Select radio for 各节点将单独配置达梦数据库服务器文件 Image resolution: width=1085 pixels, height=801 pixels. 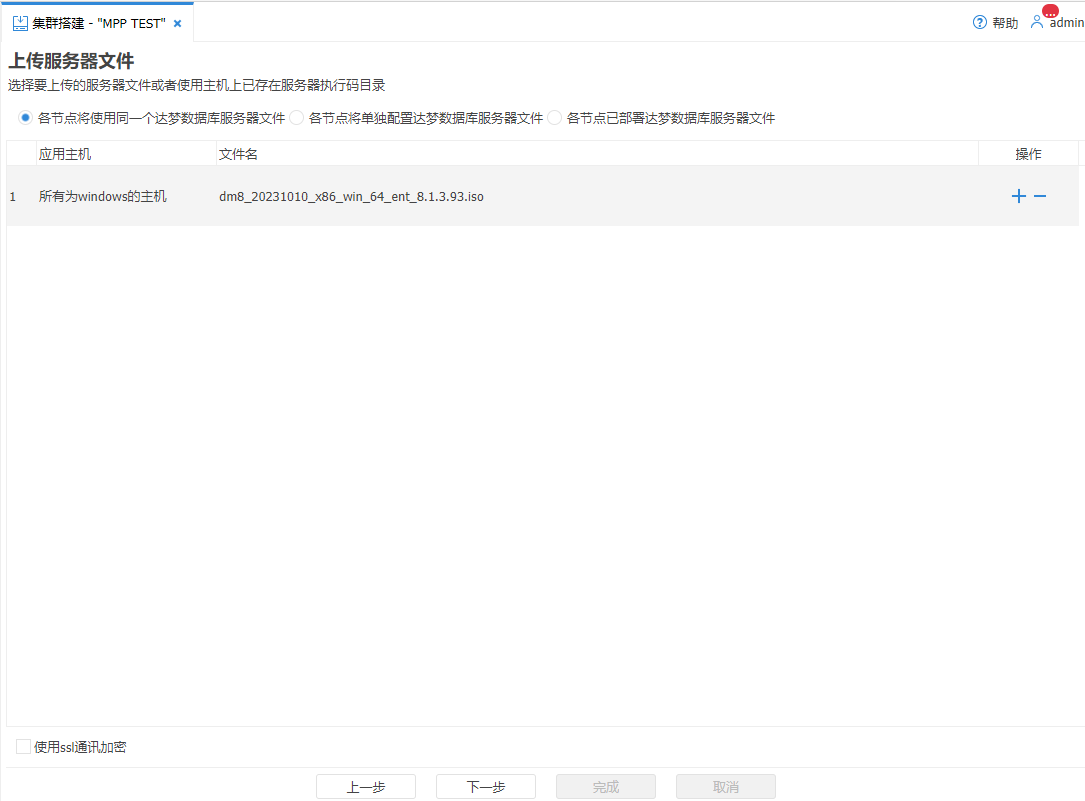[x=297, y=117]
